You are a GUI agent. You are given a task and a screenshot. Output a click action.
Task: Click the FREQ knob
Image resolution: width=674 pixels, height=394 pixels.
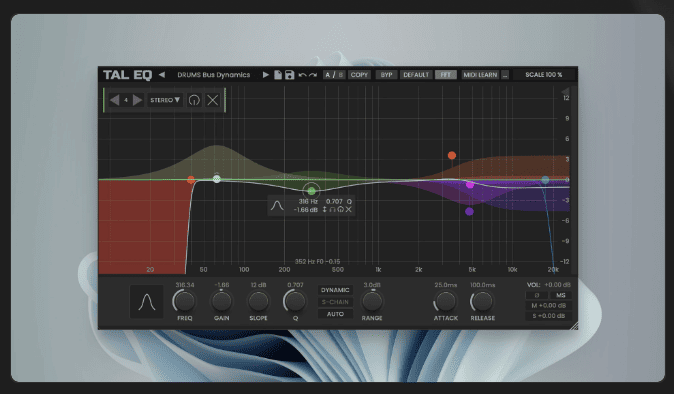pos(185,301)
